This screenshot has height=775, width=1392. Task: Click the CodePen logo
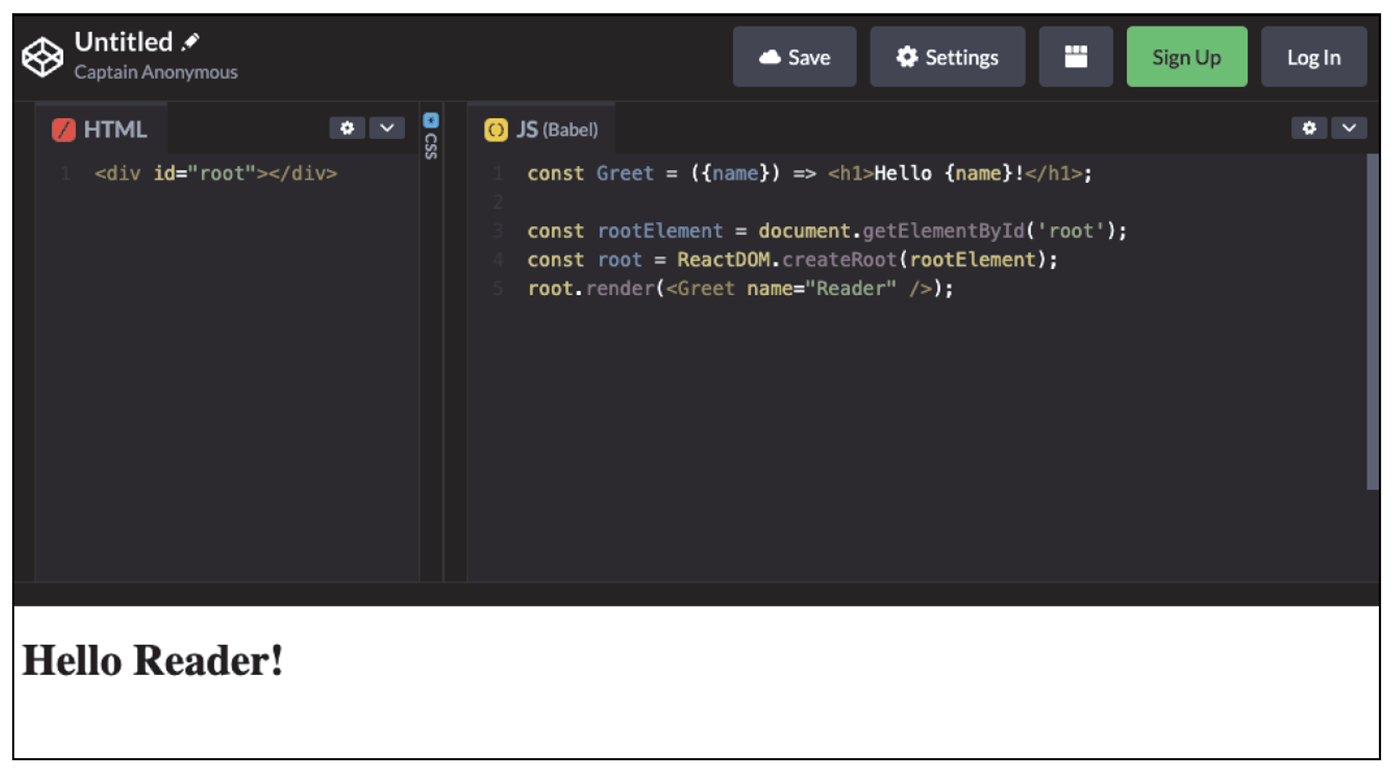[x=41, y=56]
